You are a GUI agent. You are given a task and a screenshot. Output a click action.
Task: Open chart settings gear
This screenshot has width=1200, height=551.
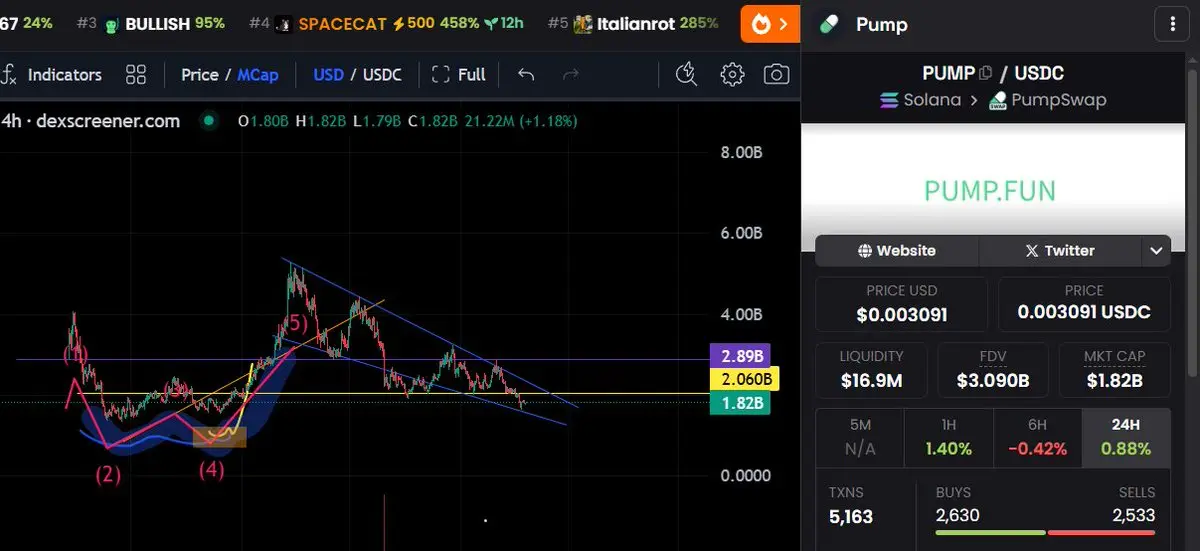(x=733, y=75)
